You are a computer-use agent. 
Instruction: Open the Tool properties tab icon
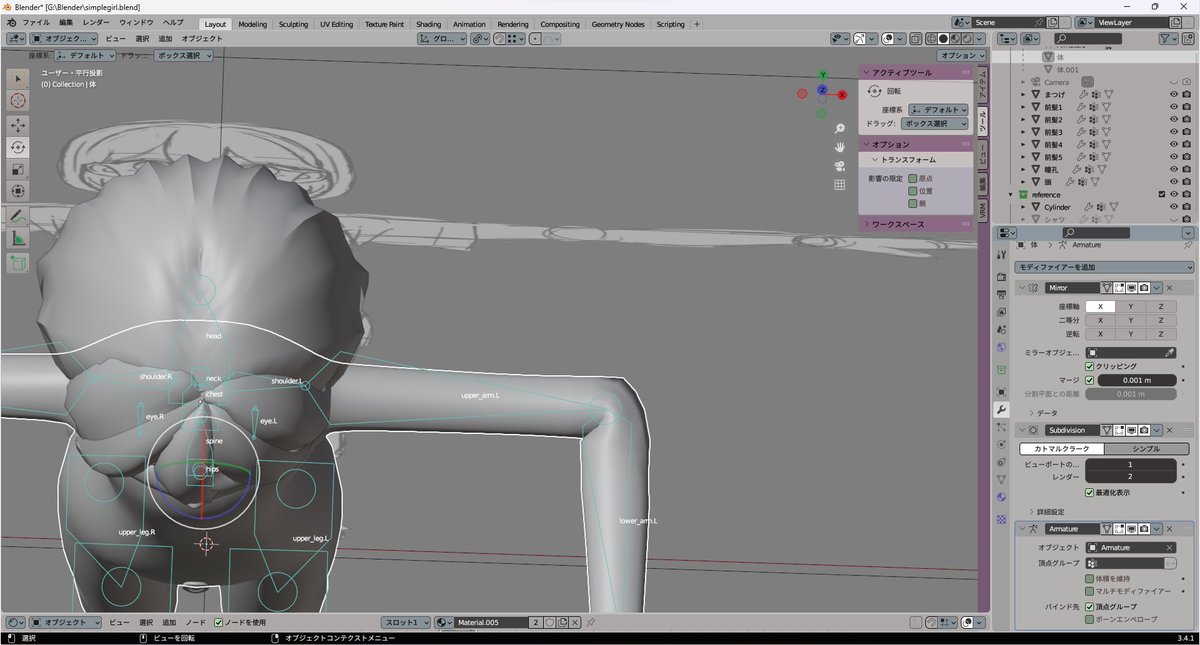[x=1002, y=255]
